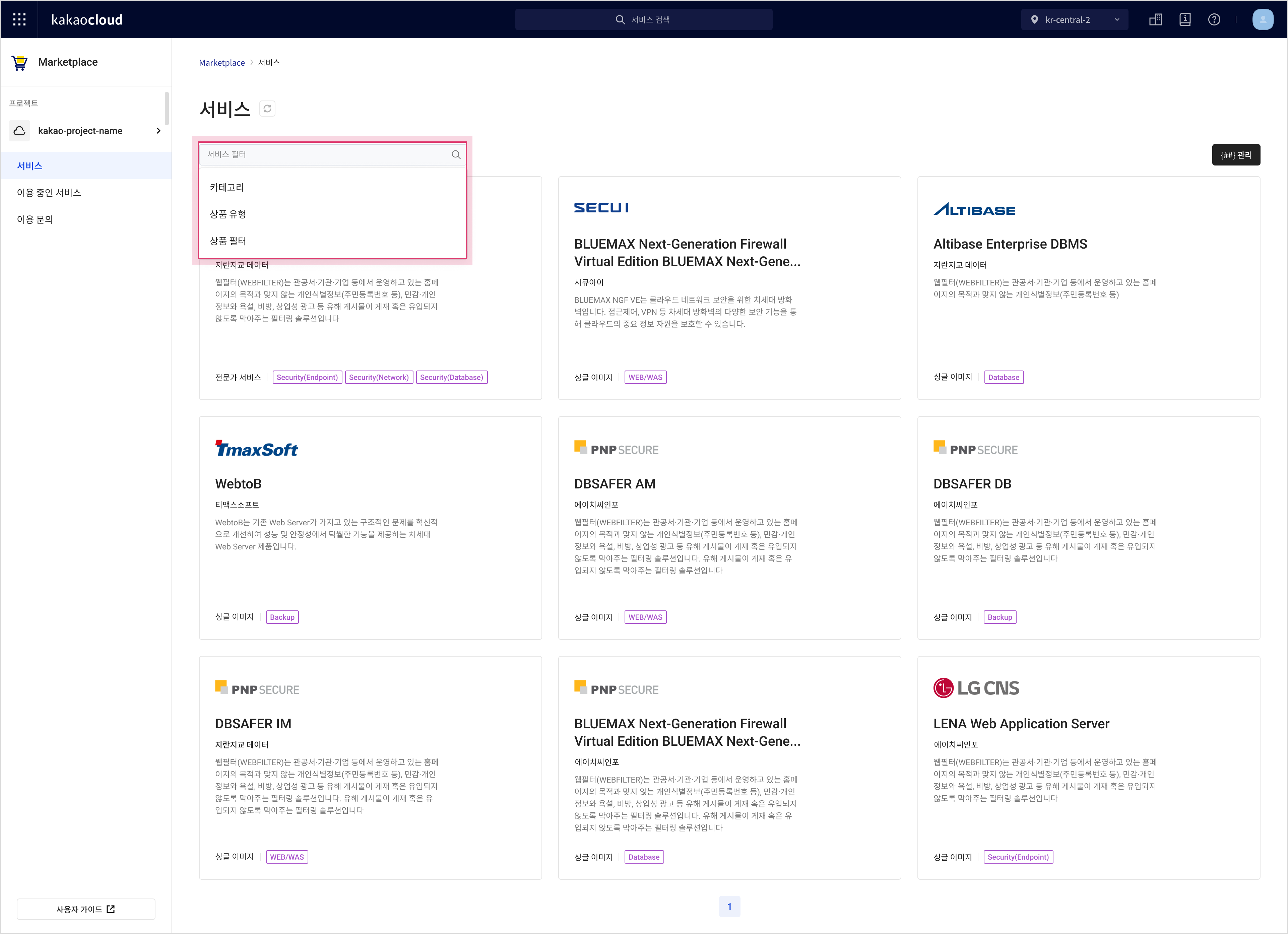Image resolution: width=1288 pixels, height=934 pixels.
Task: Click the SECUI logo
Action: [601, 208]
